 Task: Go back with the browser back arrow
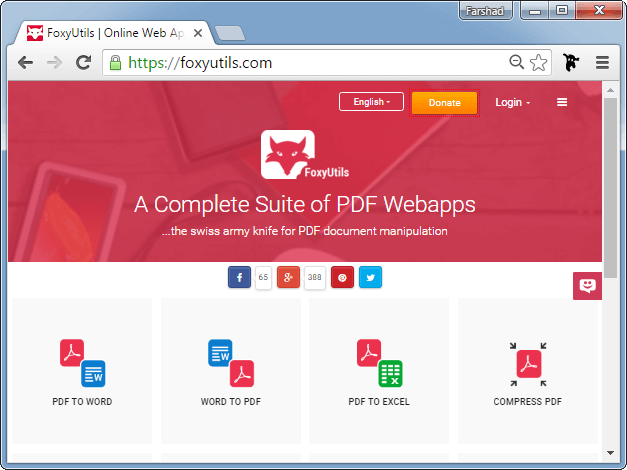pos(26,62)
